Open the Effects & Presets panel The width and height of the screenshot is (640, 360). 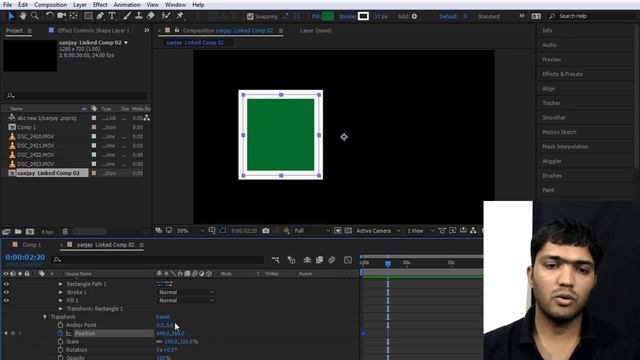click(x=562, y=74)
